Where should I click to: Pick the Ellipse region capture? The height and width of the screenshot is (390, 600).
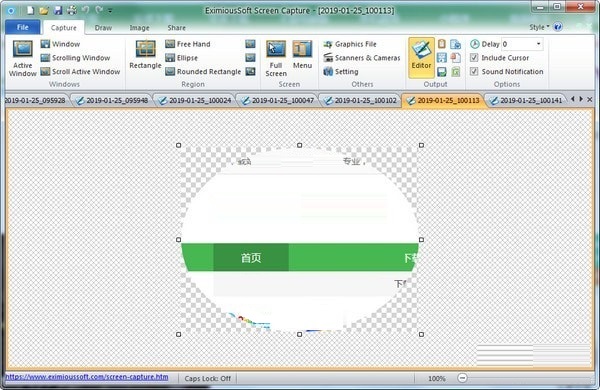click(x=182, y=58)
